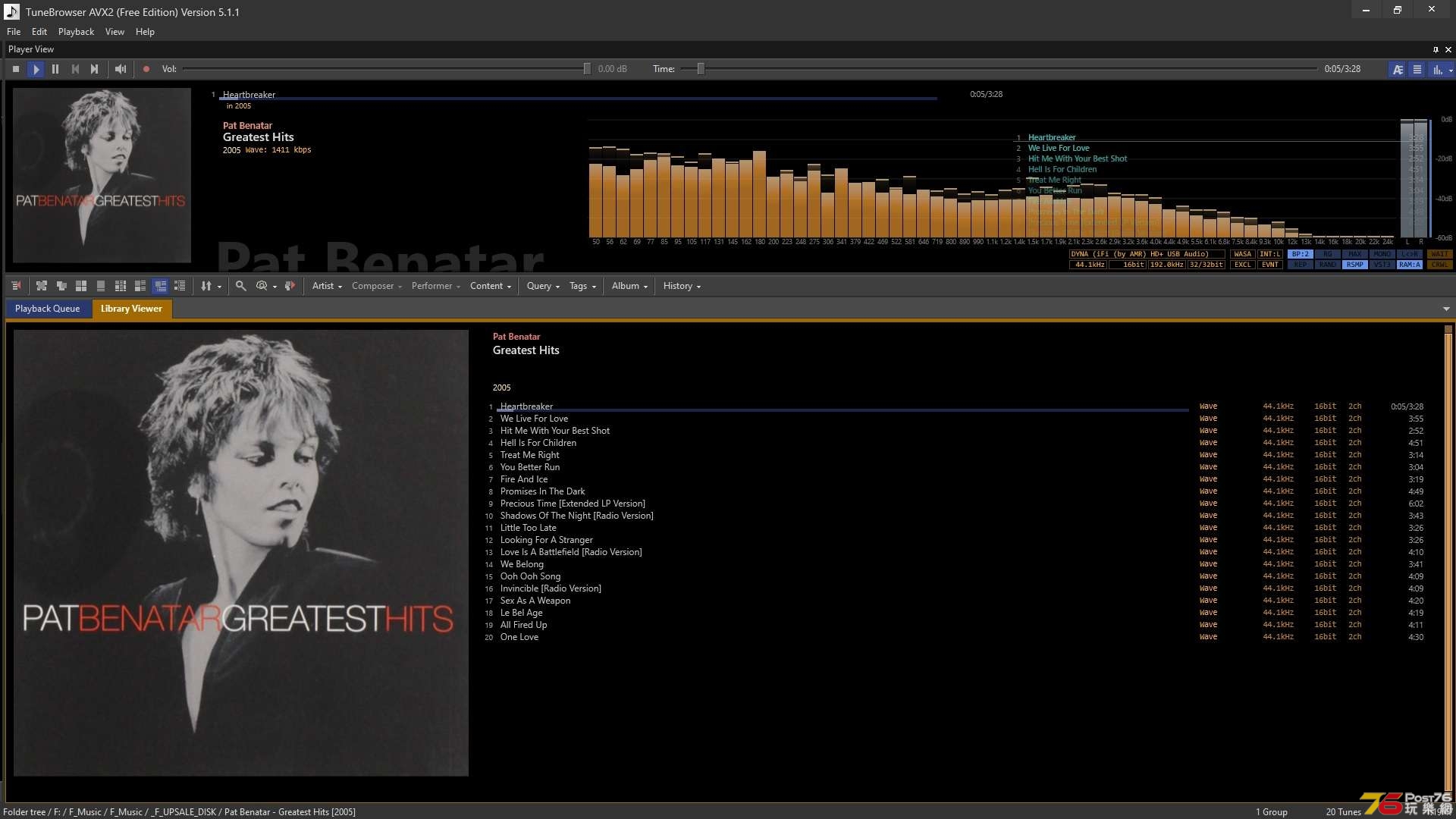Click the progress bar under Heartbreaker in Player View

578,99
